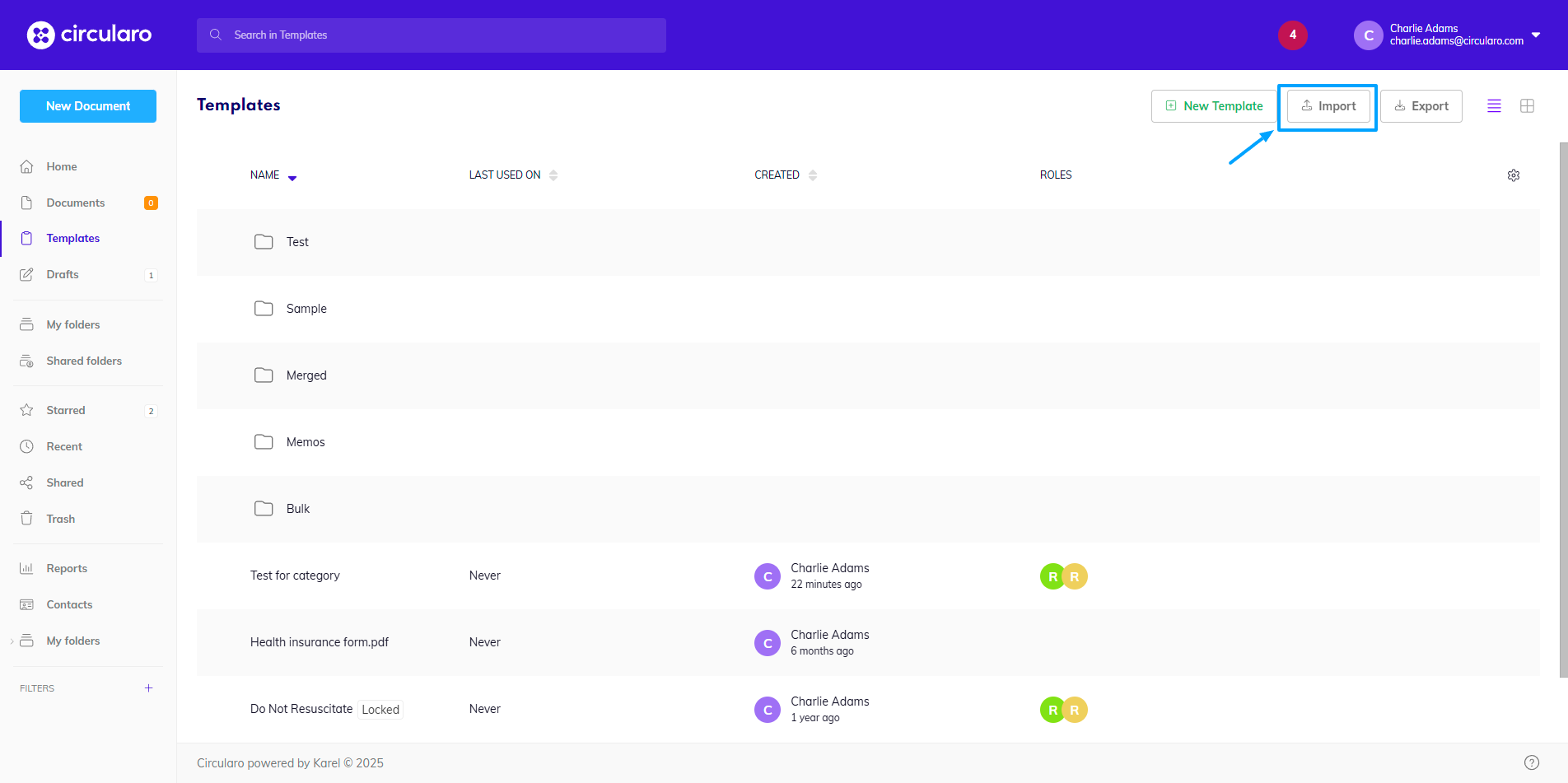This screenshot has height=783, width=1568.
Task: Switch to list view layout
Action: [x=1494, y=105]
